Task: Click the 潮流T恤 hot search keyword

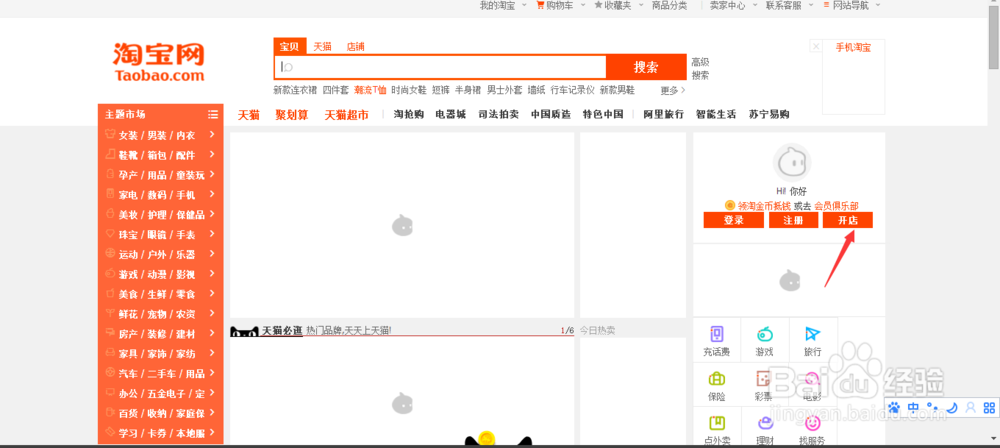Action: [371, 90]
